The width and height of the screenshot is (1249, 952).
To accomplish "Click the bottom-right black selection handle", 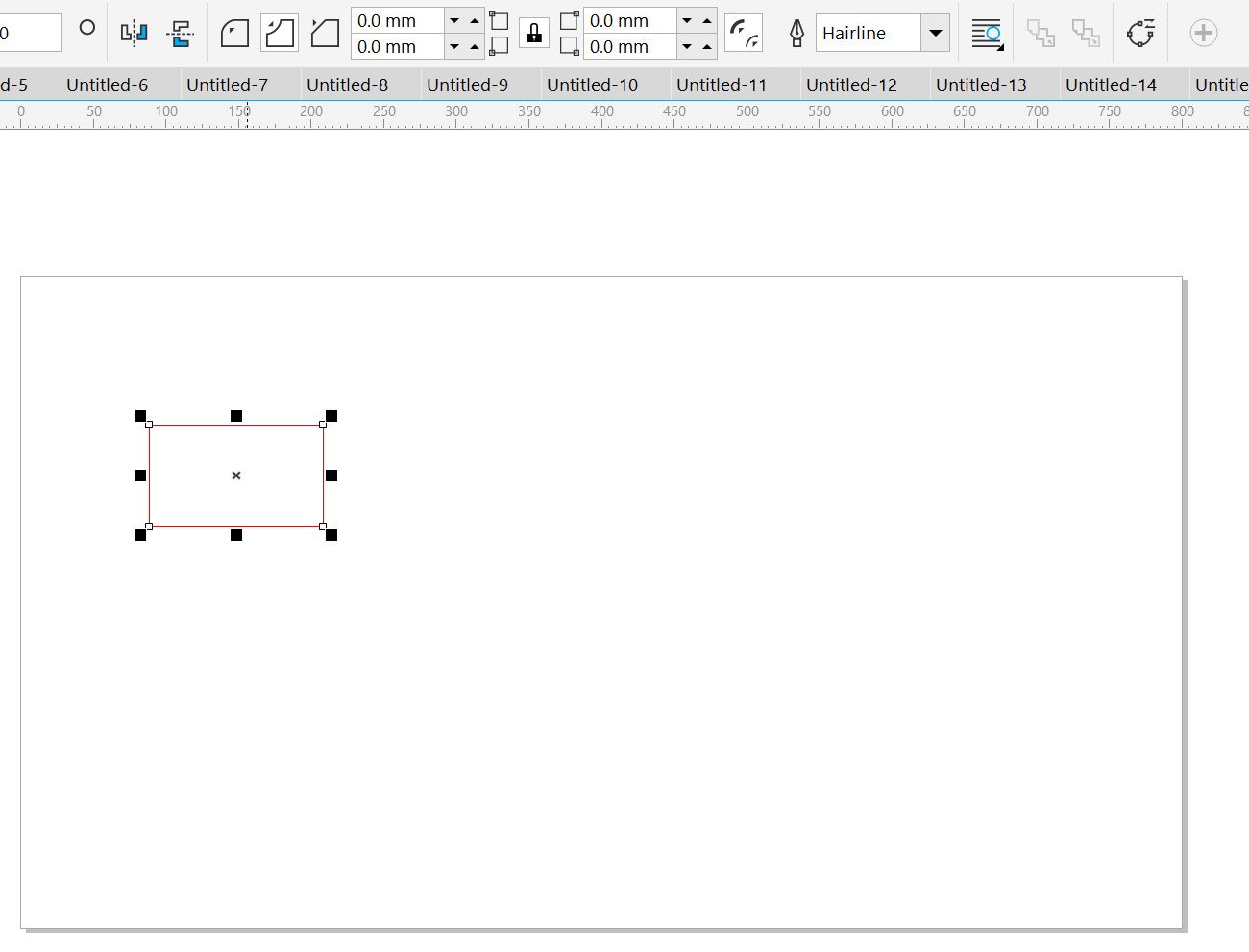I will coord(331,535).
